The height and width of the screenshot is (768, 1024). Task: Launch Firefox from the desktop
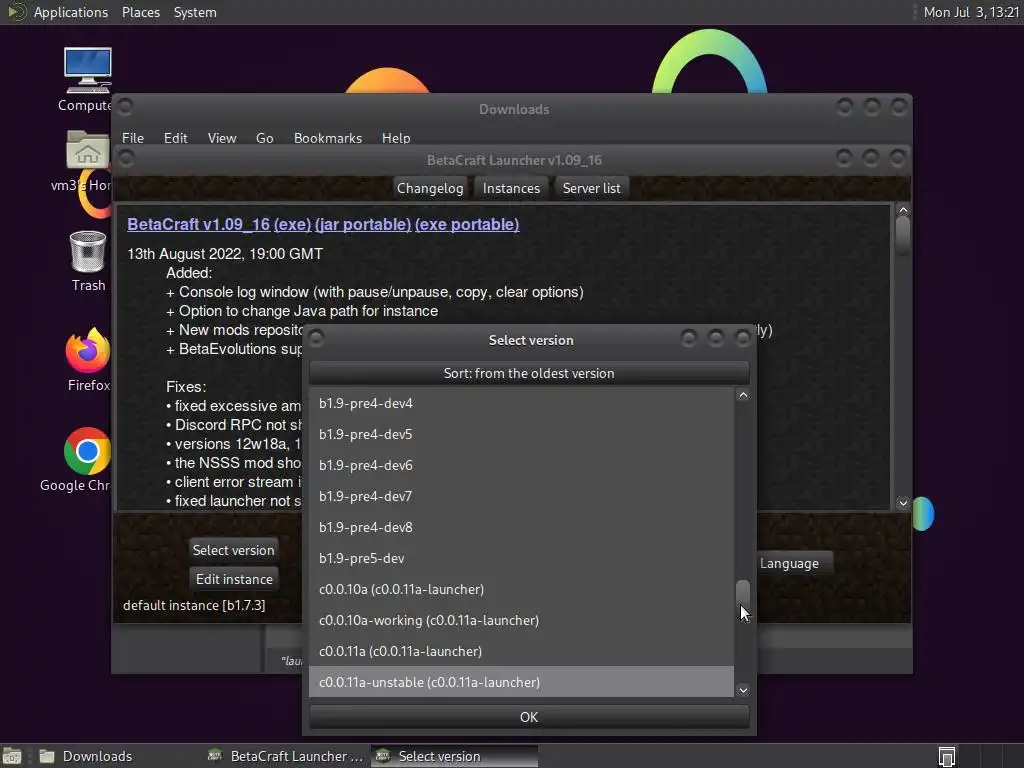(x=88, y=359)
